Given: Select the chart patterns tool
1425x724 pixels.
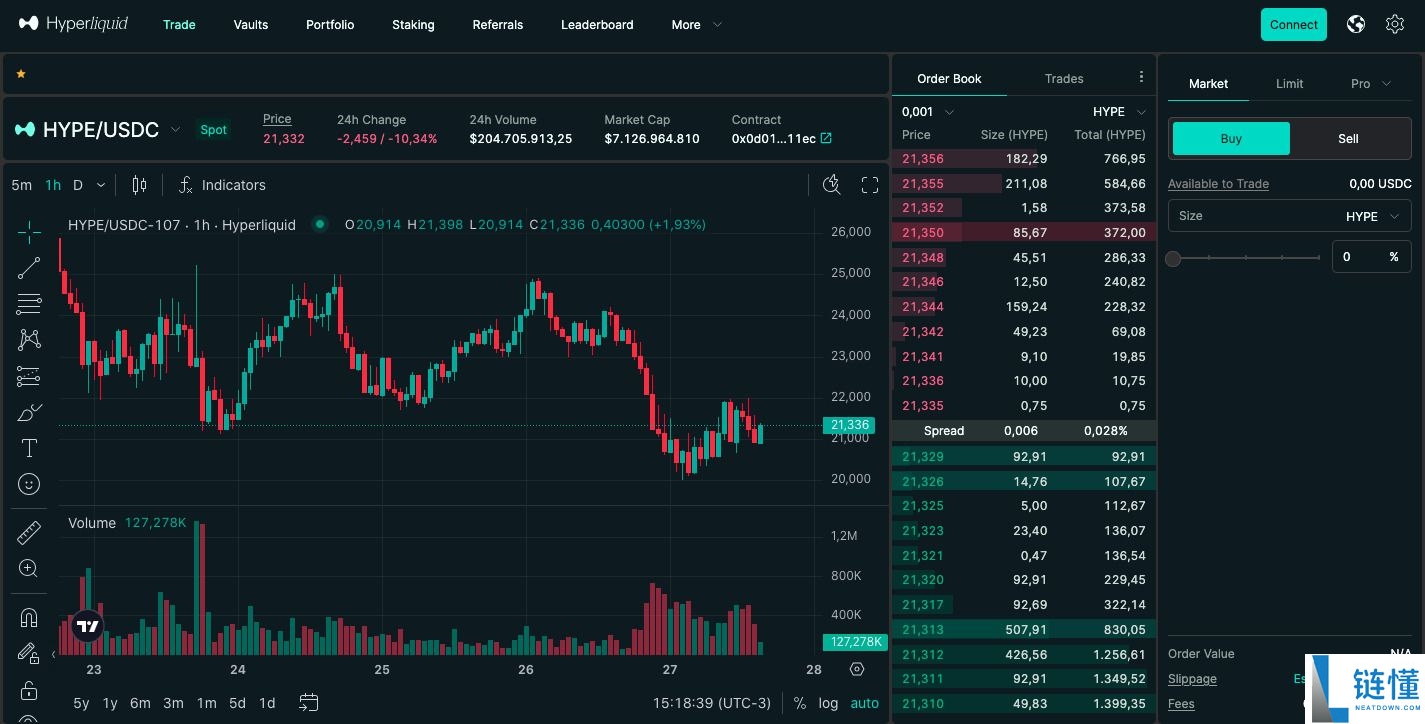Looking at the screenshot, I should [x=29, y=340].
